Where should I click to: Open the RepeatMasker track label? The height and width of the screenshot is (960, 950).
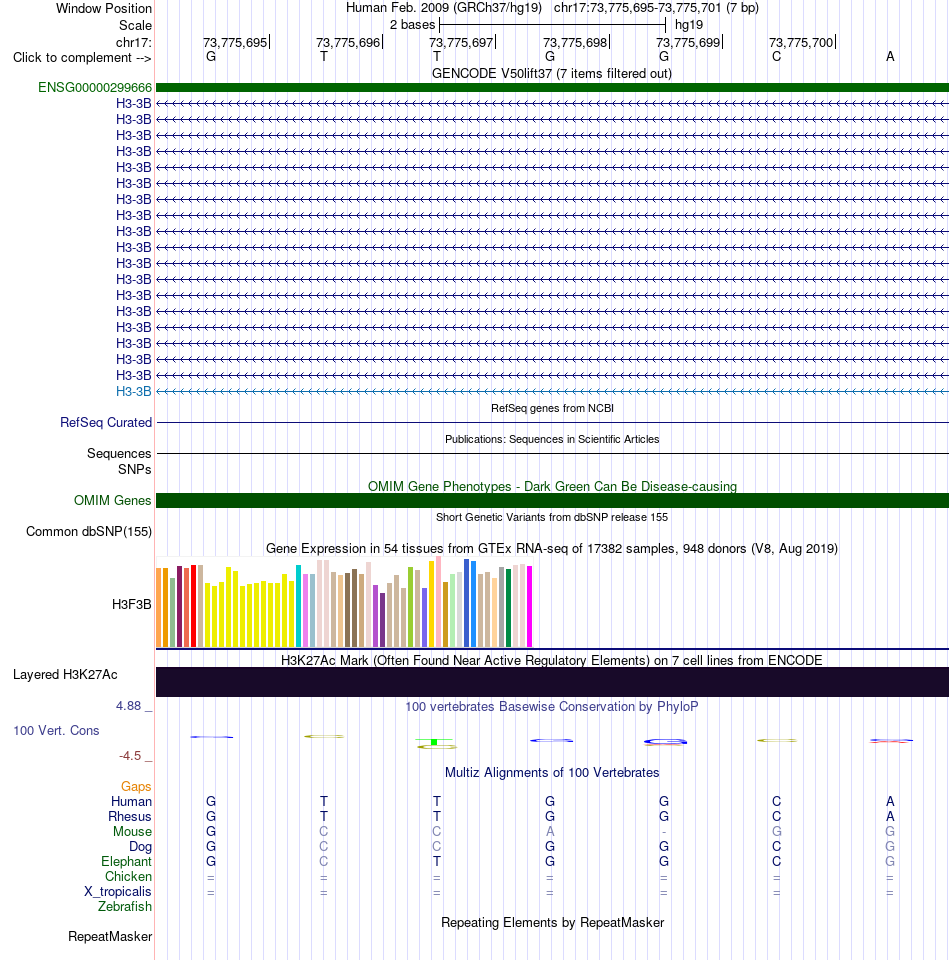110,936
